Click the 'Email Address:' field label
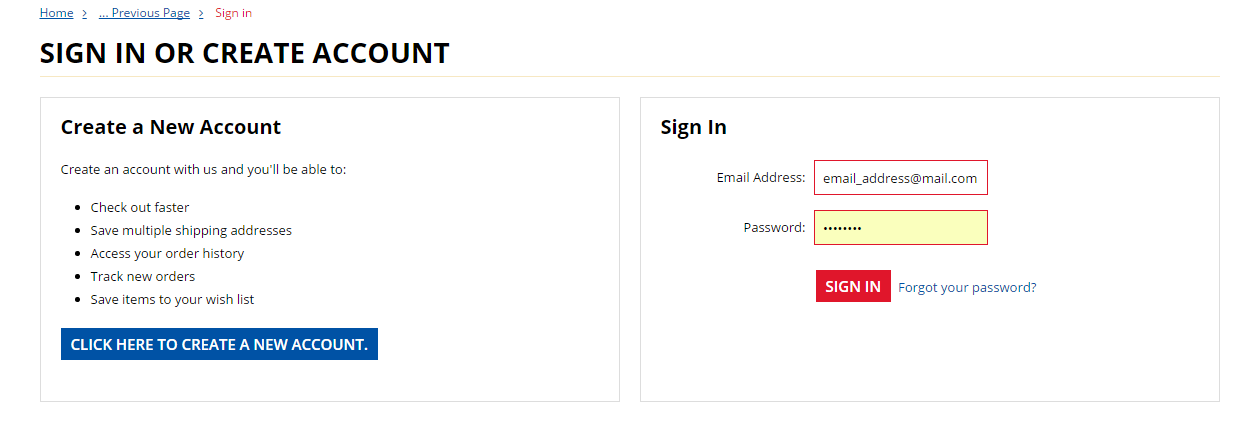1256x426 pixels. (761, 178)
